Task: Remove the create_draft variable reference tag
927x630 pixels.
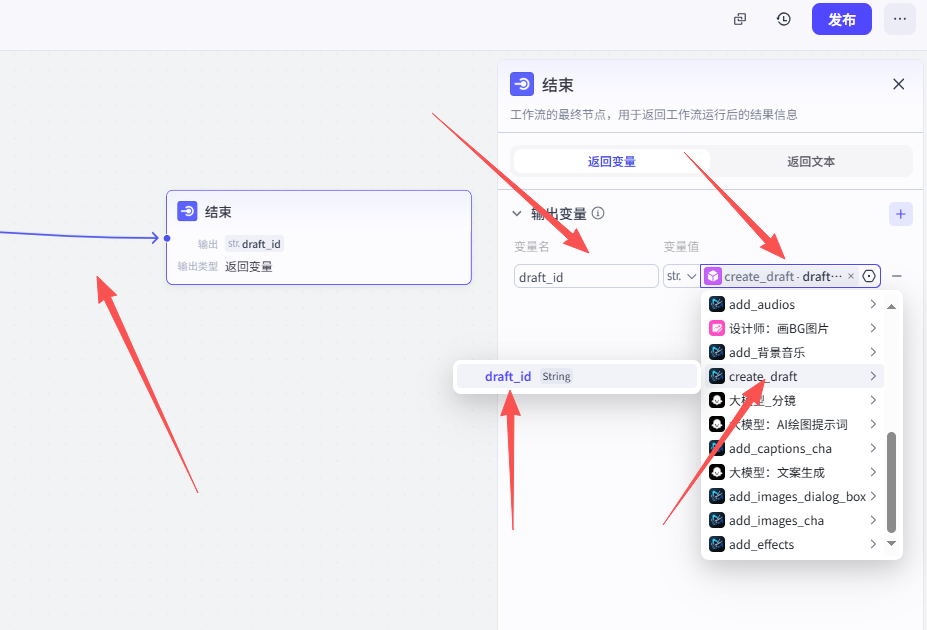Action: (851, 276)
